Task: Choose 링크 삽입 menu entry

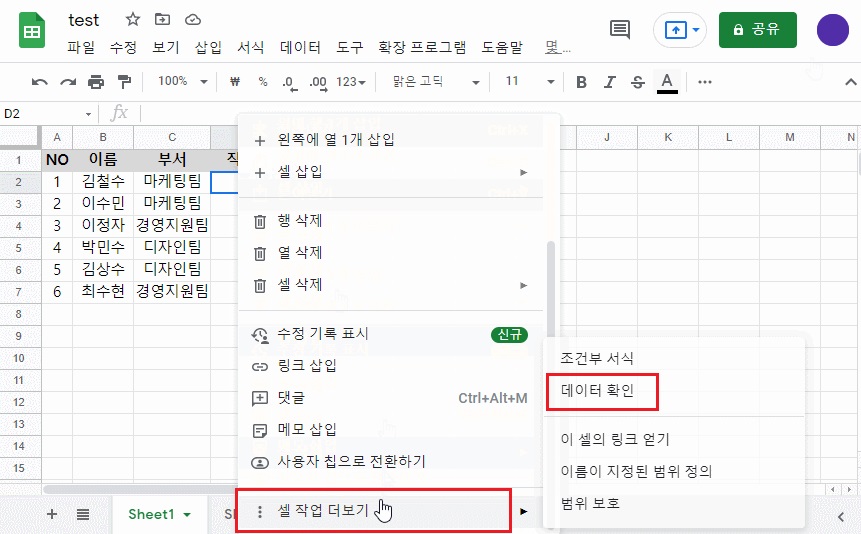Action: pos(390,366)
